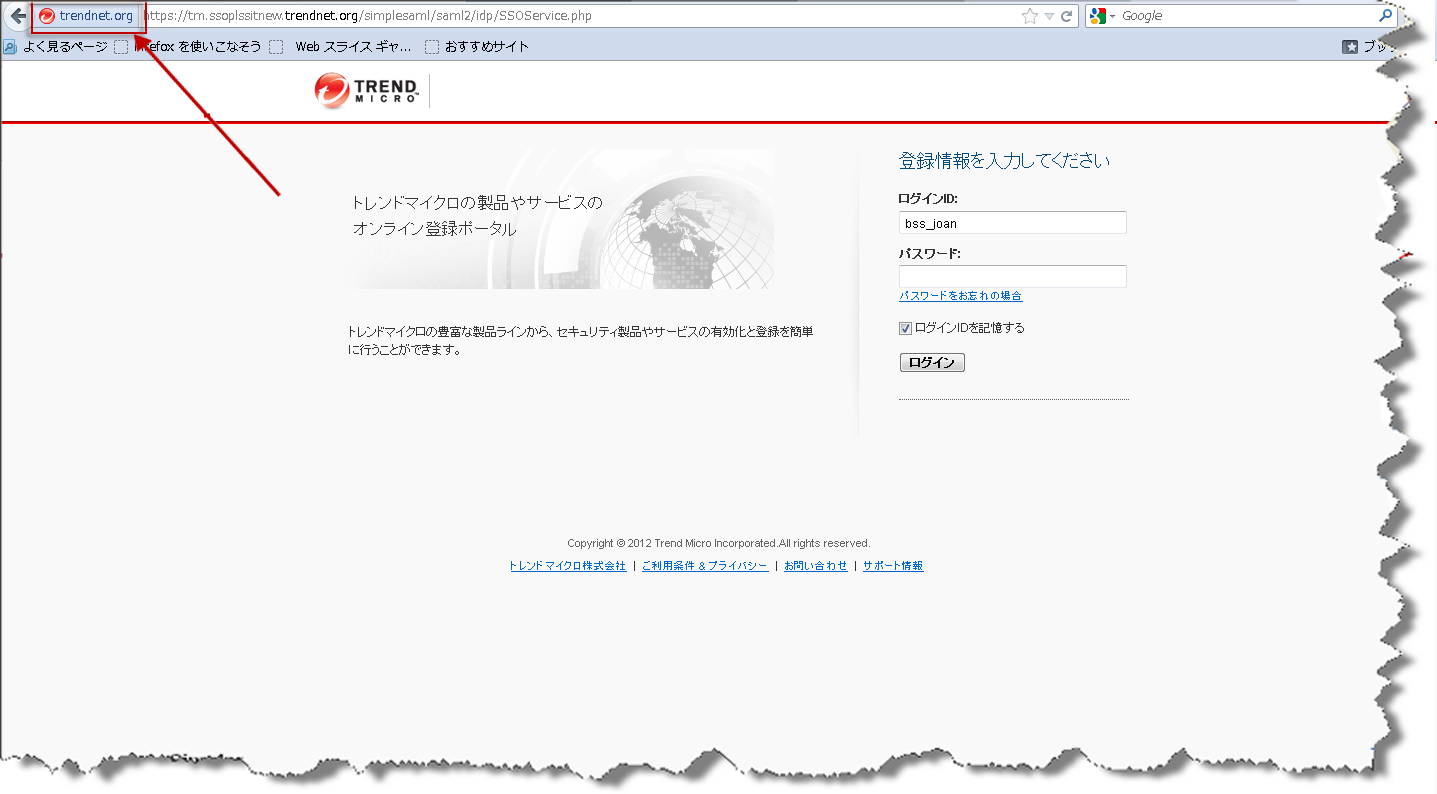The height and width of the screenshot is (794, 1437).
Task: Bookmark this page with the star icon
Action: [x=1029, y=16]
